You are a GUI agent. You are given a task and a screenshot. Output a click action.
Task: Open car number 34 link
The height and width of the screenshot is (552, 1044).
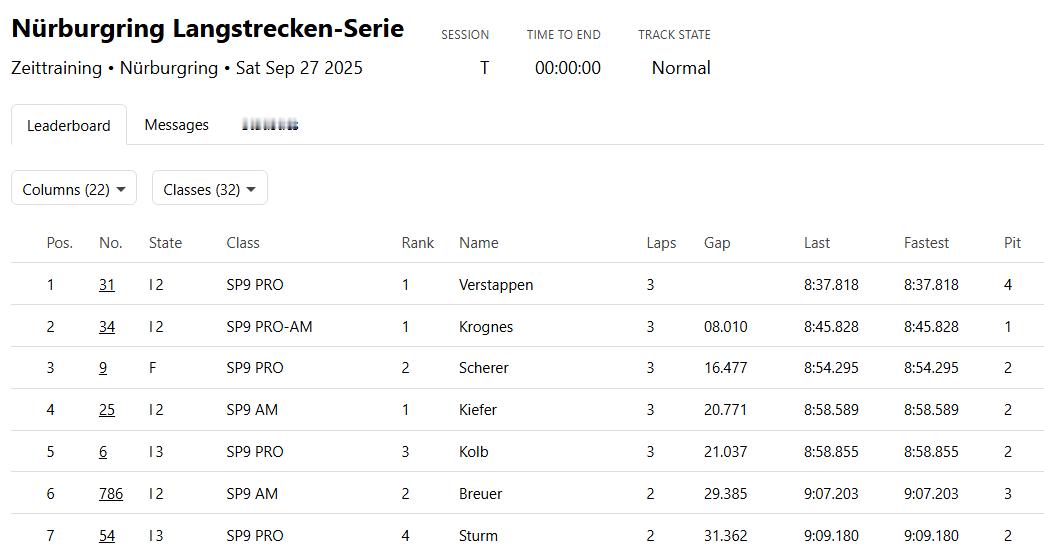pos(107,326)
